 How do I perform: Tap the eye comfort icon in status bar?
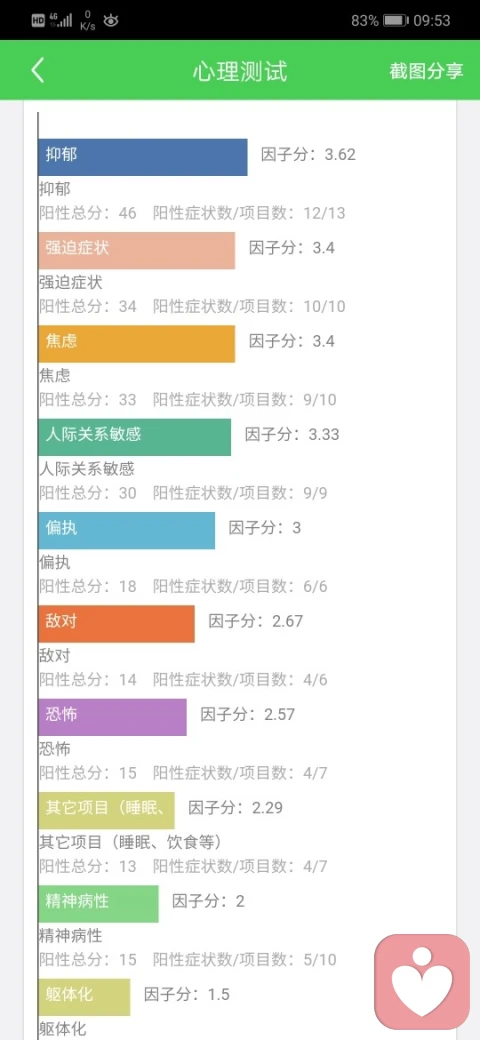[x=111, y=21]
